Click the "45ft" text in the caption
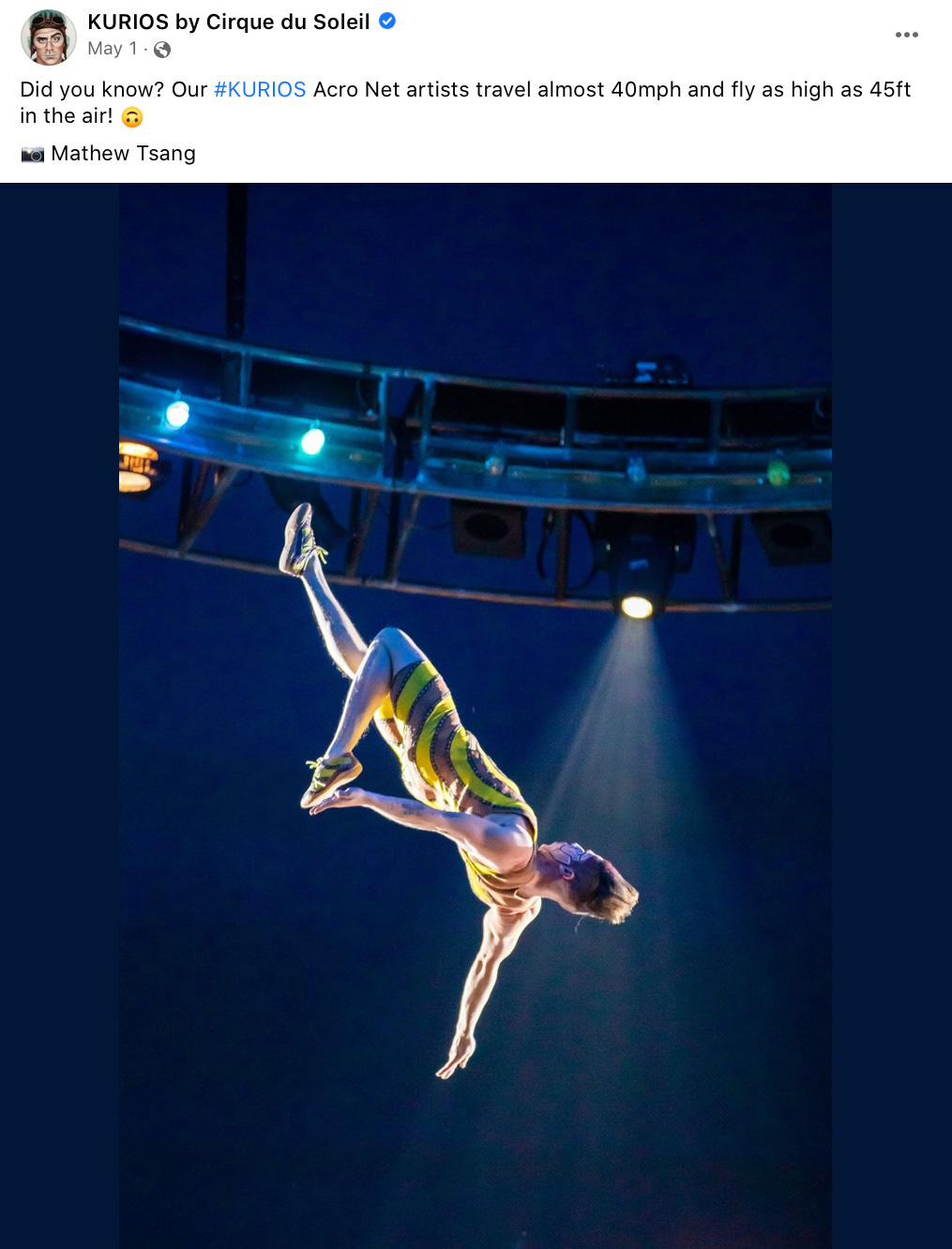This screenshot has height=1249, width=952. pos(890,90)
